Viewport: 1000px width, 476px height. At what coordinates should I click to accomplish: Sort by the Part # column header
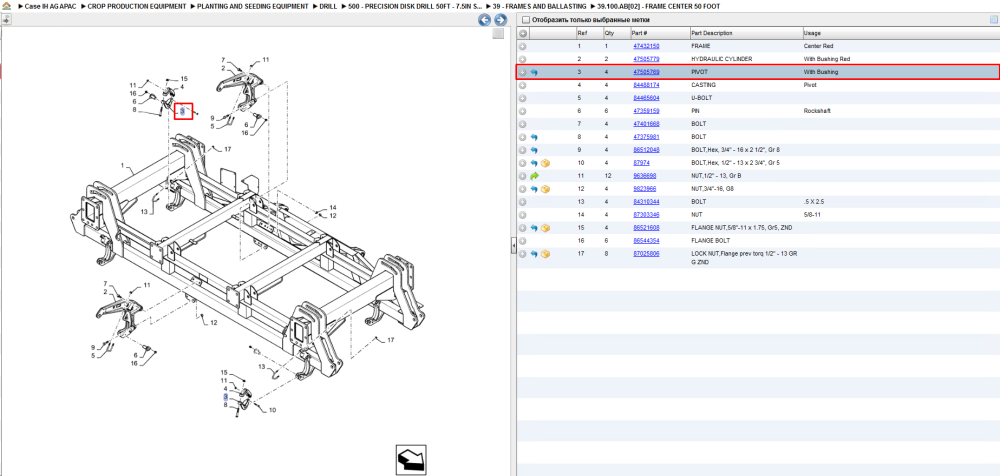640,33
